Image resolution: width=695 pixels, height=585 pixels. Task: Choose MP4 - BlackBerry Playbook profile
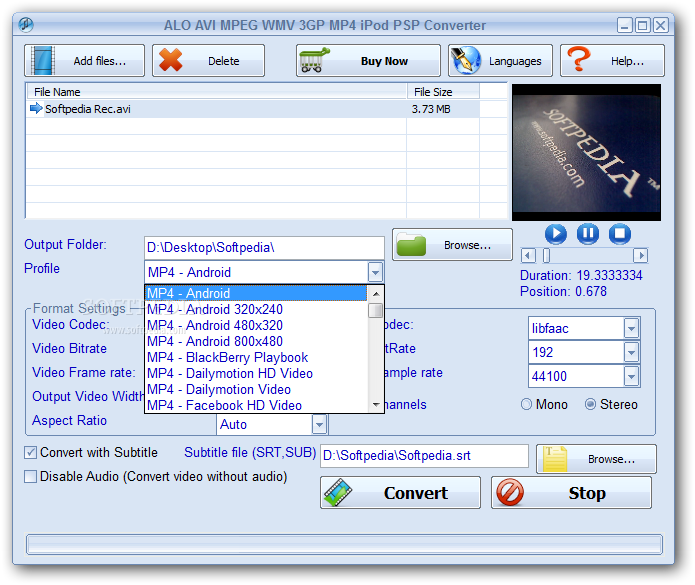[x=257, y=357]
